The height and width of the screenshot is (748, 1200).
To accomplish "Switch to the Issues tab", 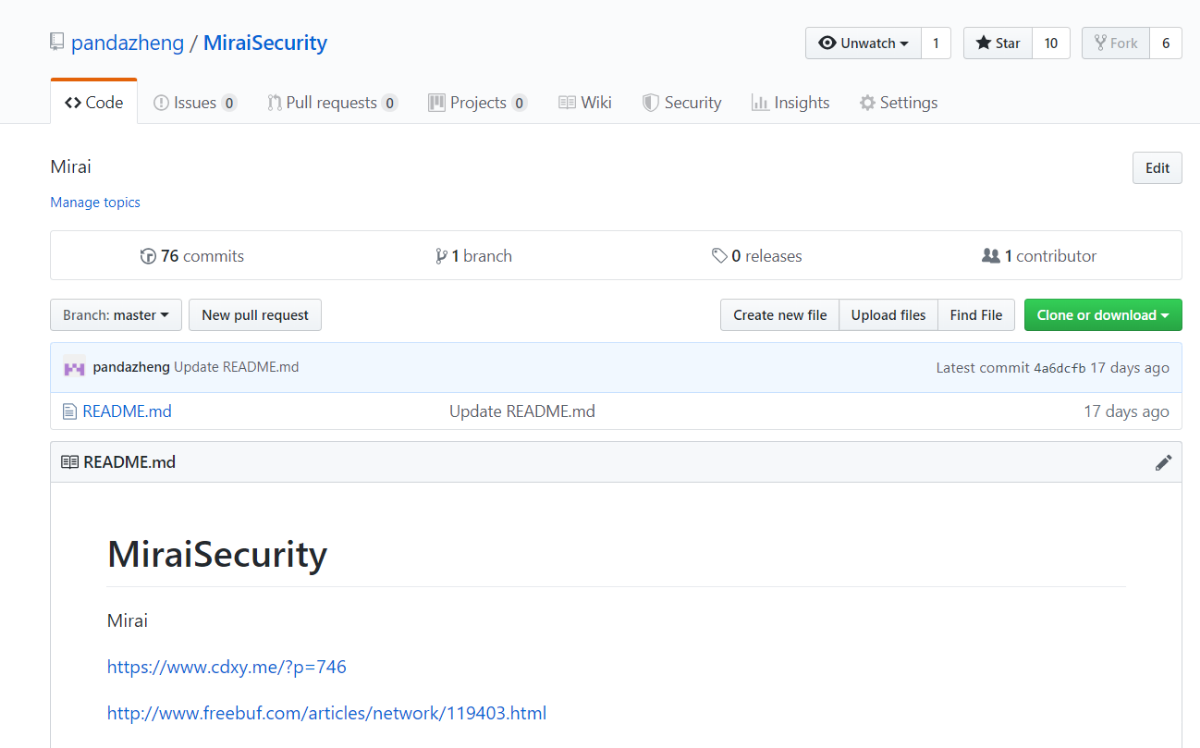I will tap(194, 102).
